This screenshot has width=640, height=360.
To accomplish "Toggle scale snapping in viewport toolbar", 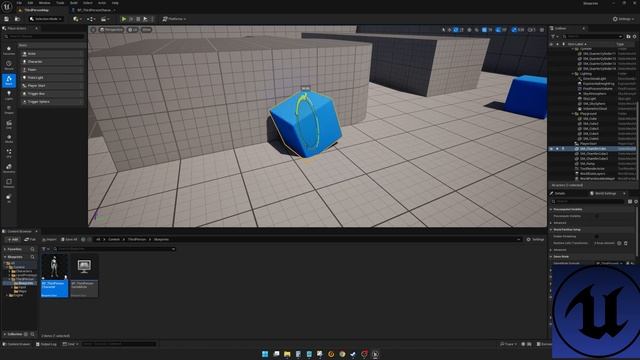I will (514, 30).
